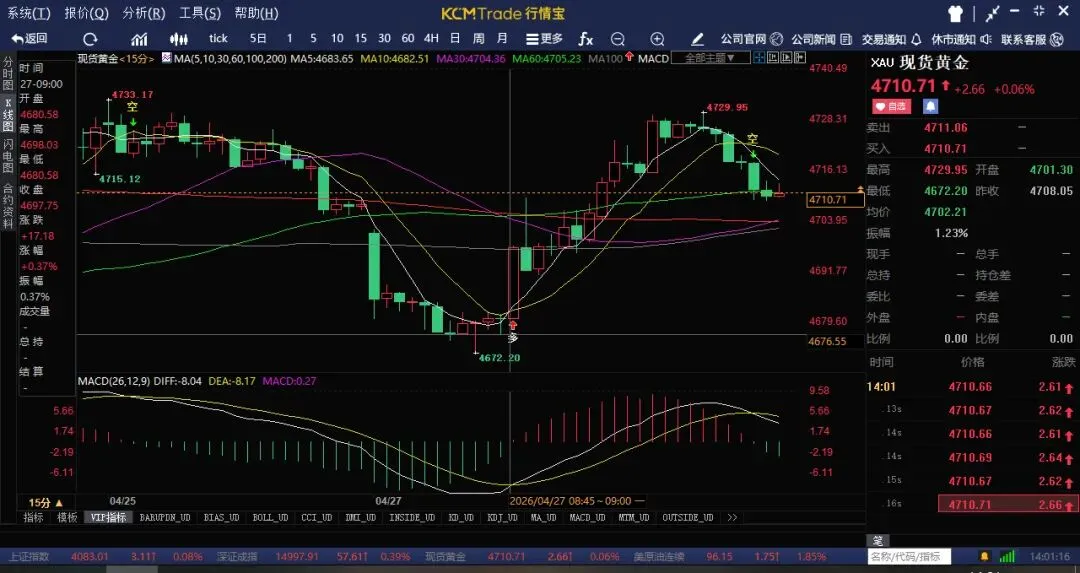This screenshot has height=573, width=1080.
Task: Select the 月 monthly period
Action: click(502, 39)
